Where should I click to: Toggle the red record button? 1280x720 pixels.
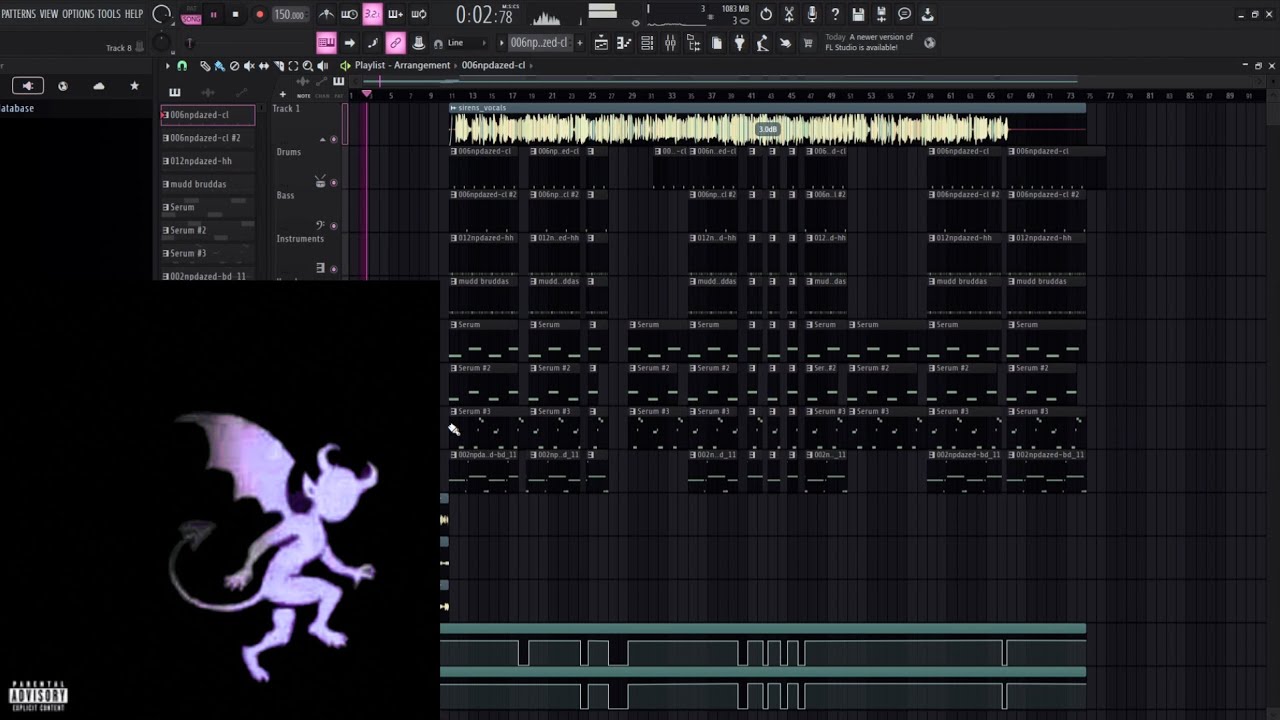coord(260,14)
